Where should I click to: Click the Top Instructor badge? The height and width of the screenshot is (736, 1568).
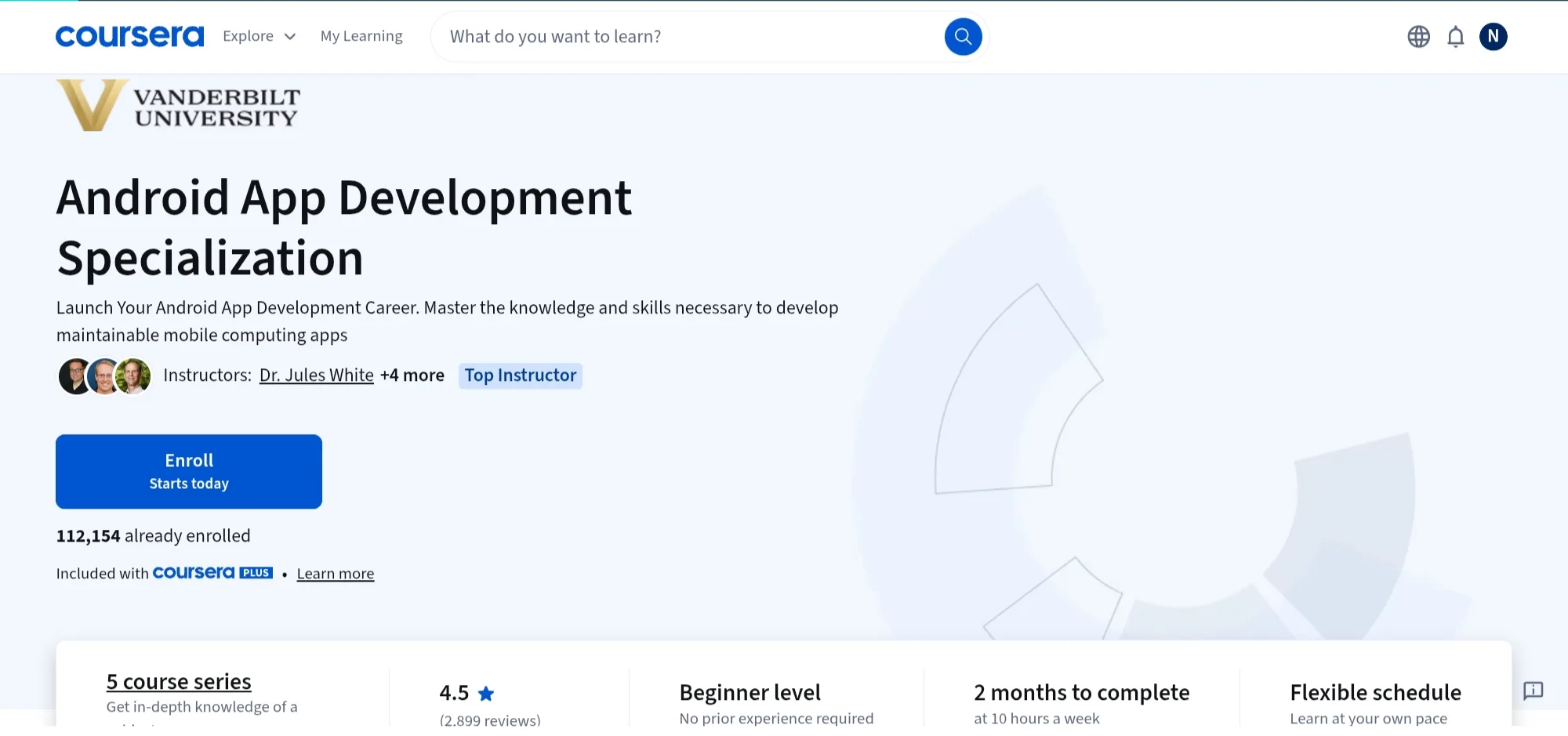tap(521, 375)
